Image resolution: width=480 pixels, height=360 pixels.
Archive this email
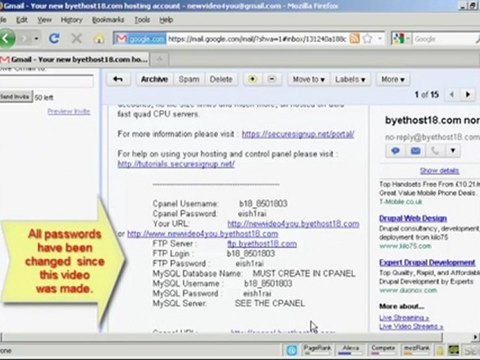coord(154,79)
